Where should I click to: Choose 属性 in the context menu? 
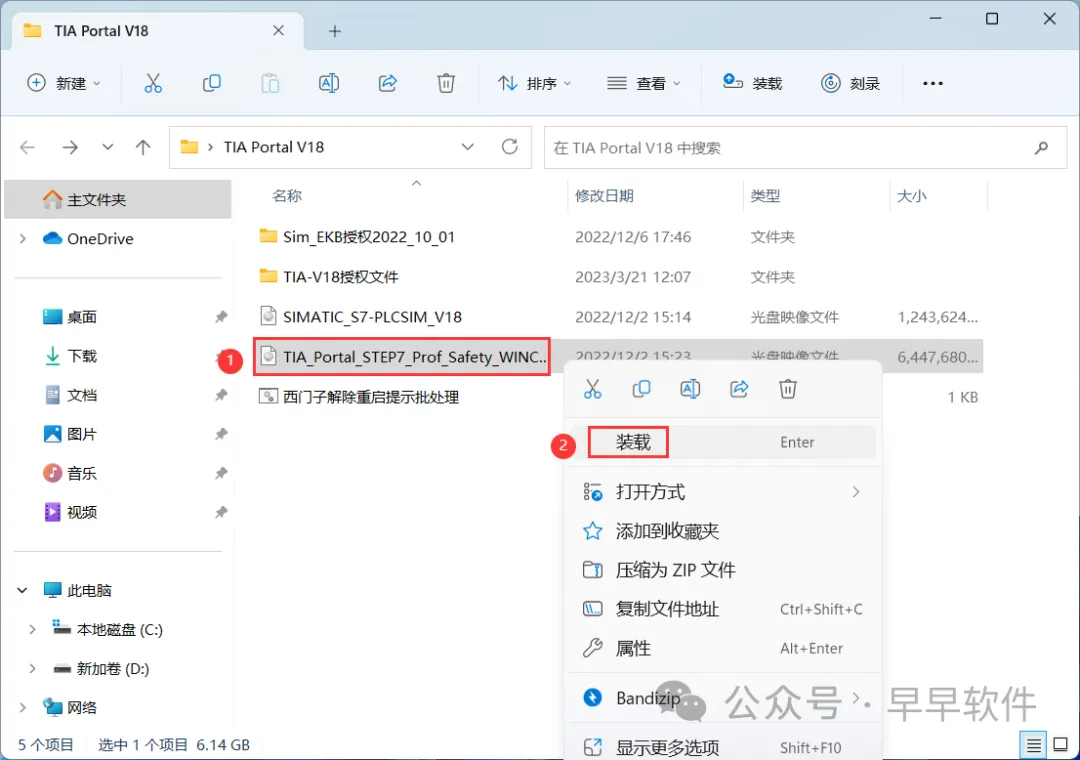723,648
